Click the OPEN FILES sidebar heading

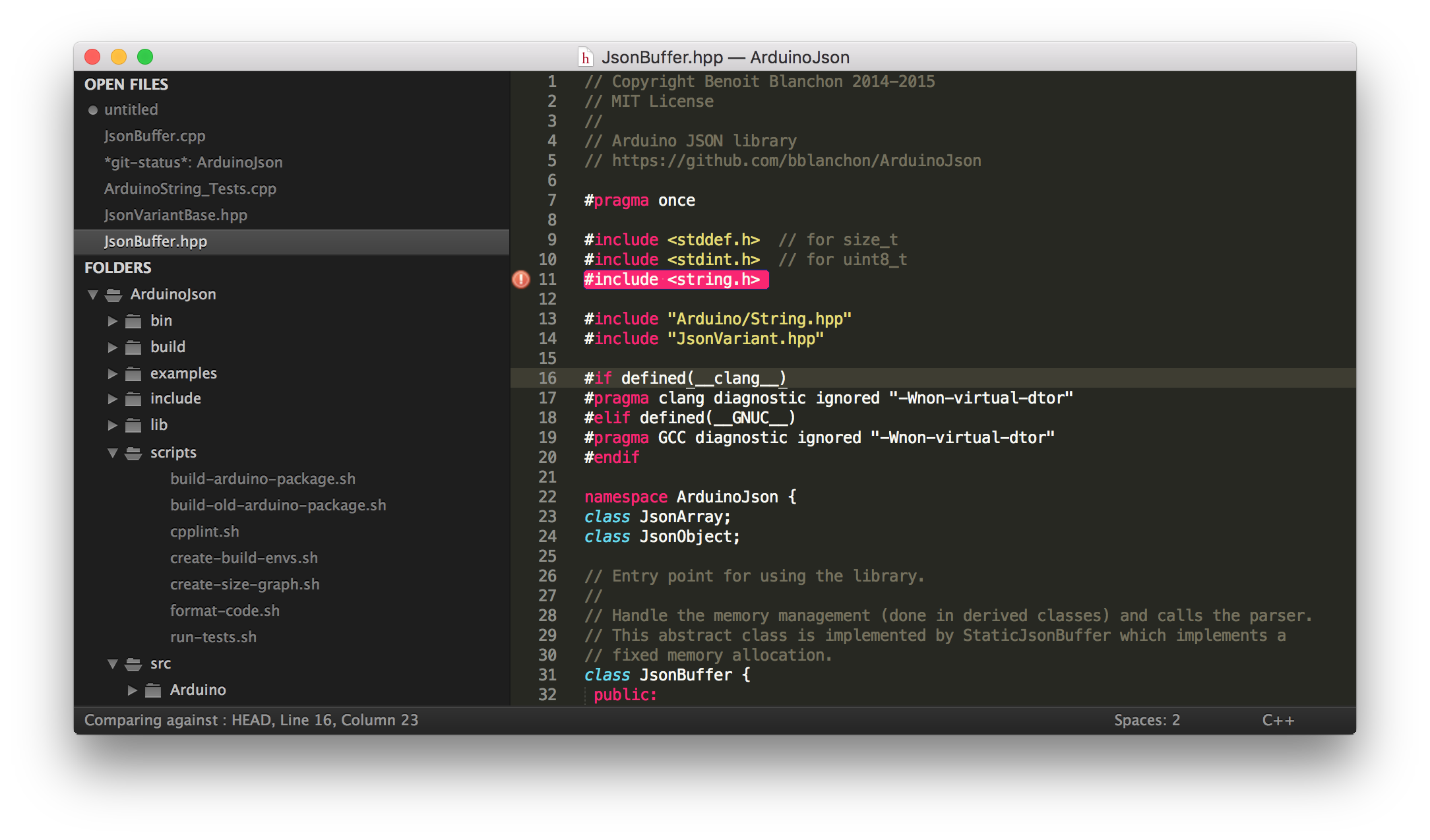coord(126,84)
